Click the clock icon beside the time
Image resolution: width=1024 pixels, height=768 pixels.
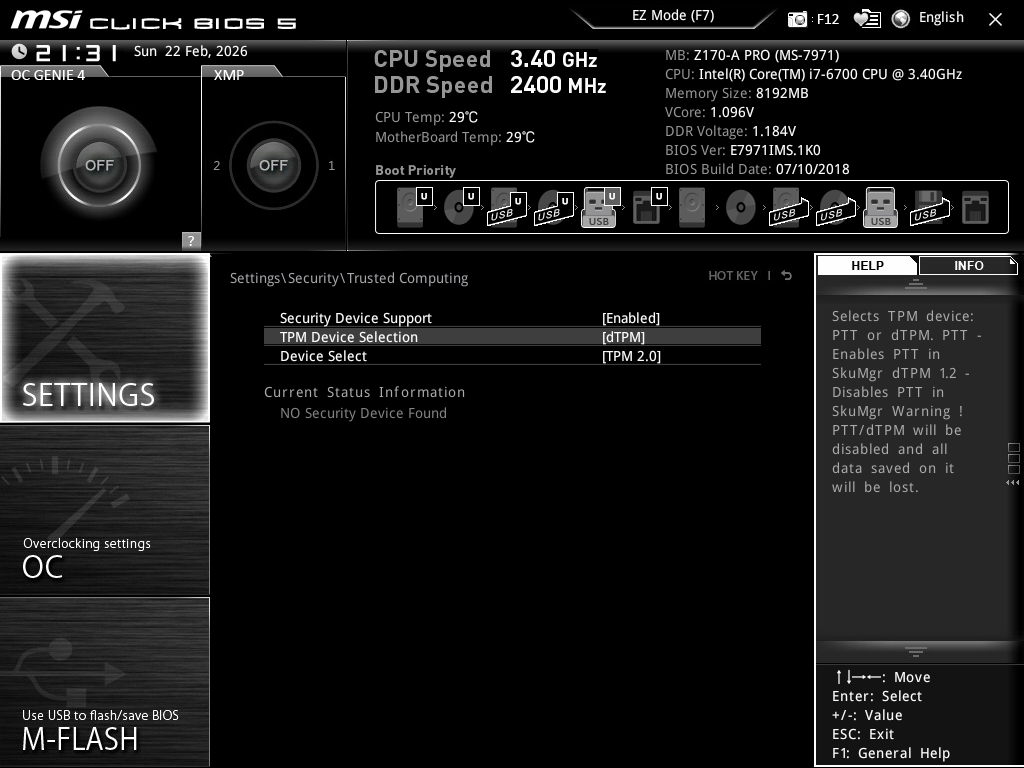(19, 51)
